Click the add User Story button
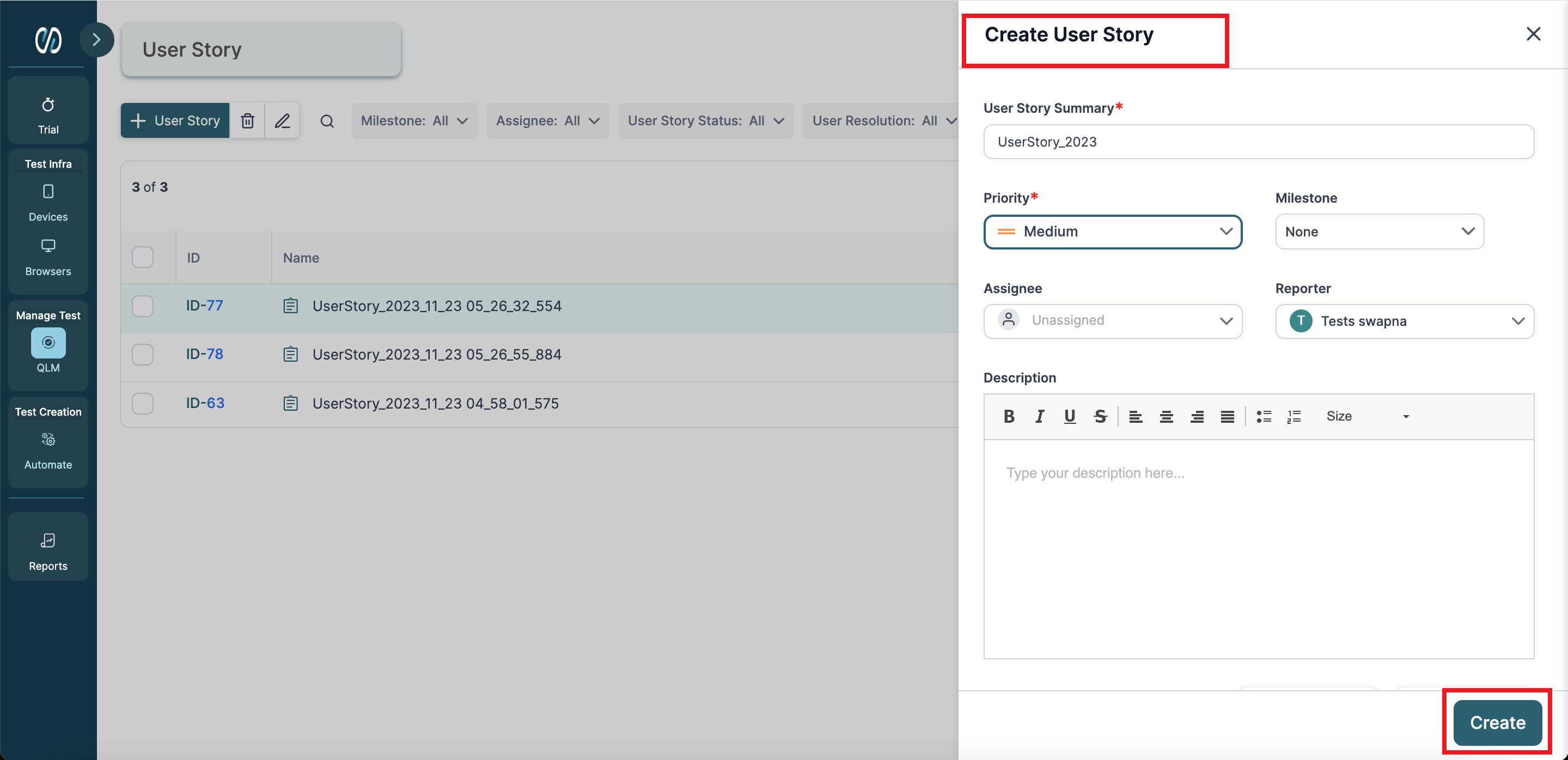The image size is (1568, 760). (175, 120)
